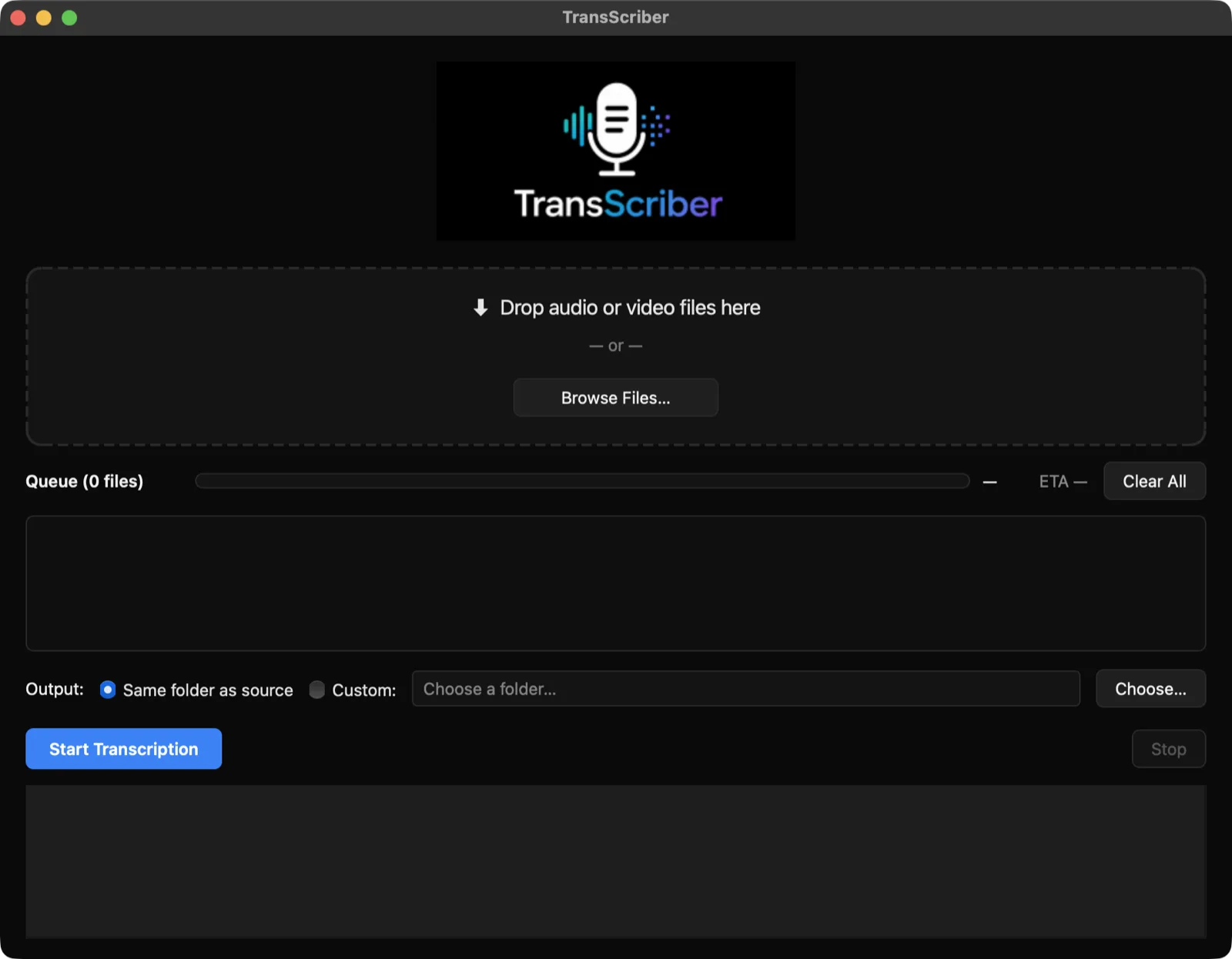The width and height of the screenshot is (1232, 959).
Task: Click the Queue (0 files) label
Action: 85,482
